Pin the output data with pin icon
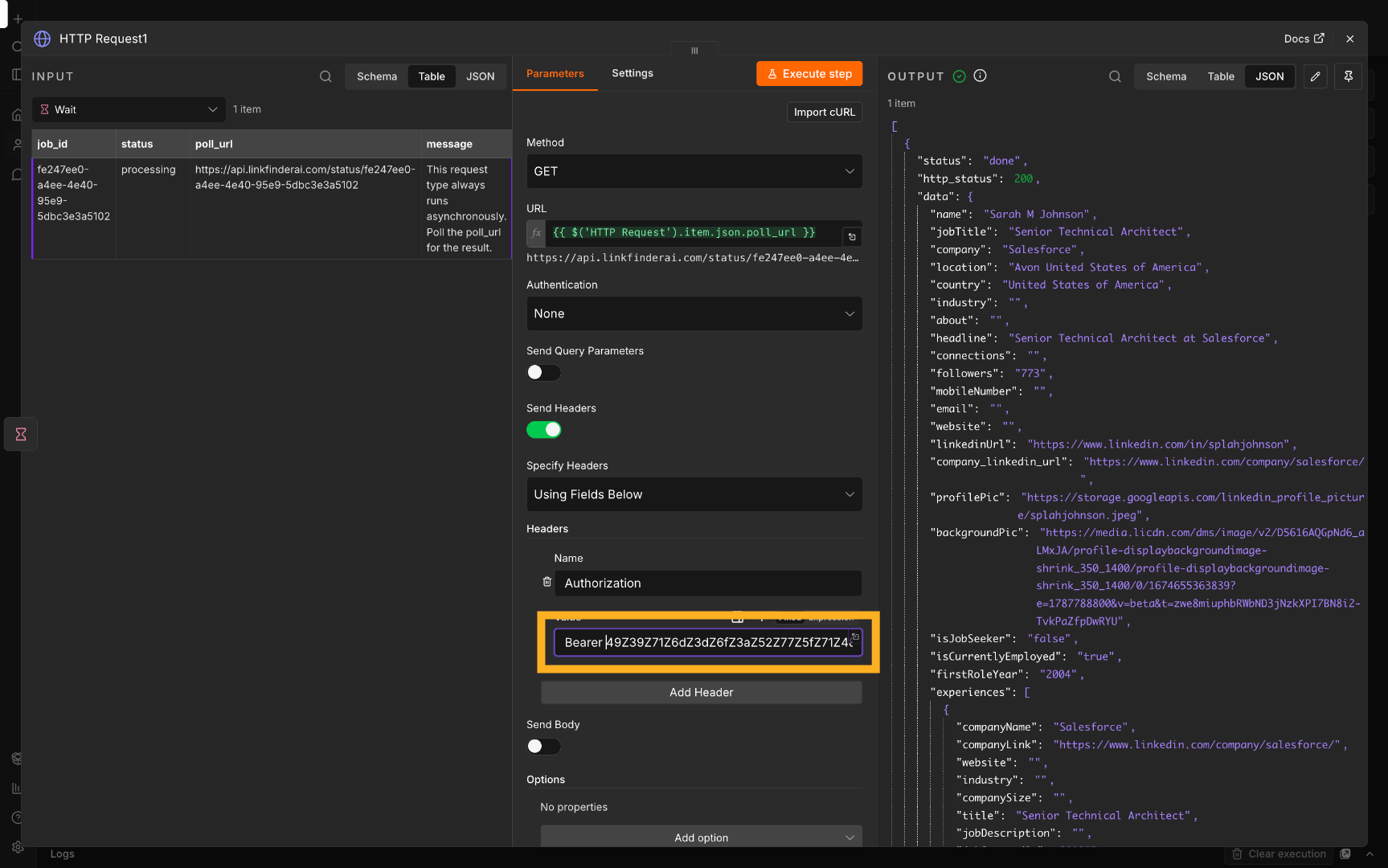The image size is (1388, 868). click(x=1349, y=76)
